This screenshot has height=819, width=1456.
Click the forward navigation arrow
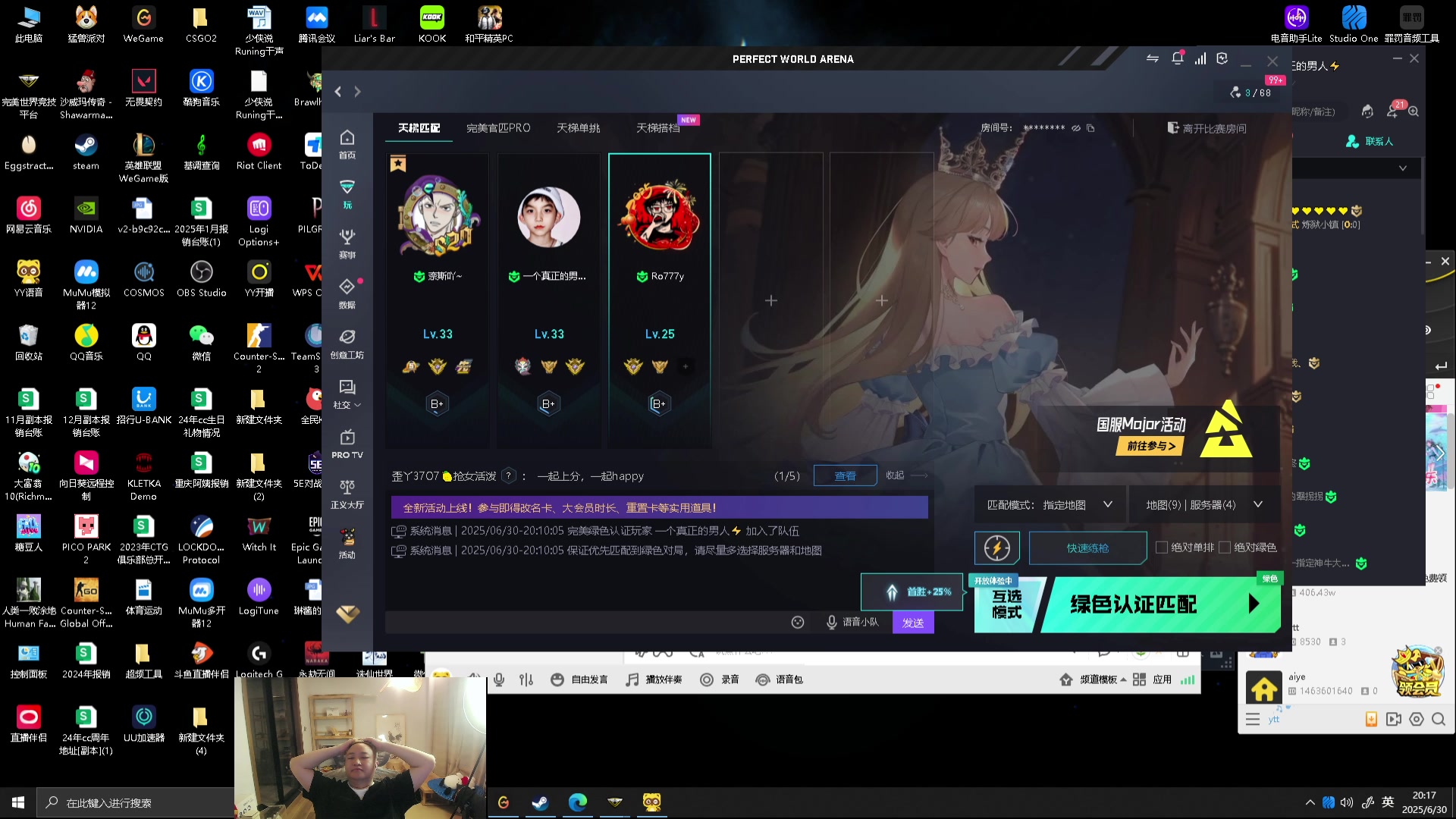coord(357,92)
